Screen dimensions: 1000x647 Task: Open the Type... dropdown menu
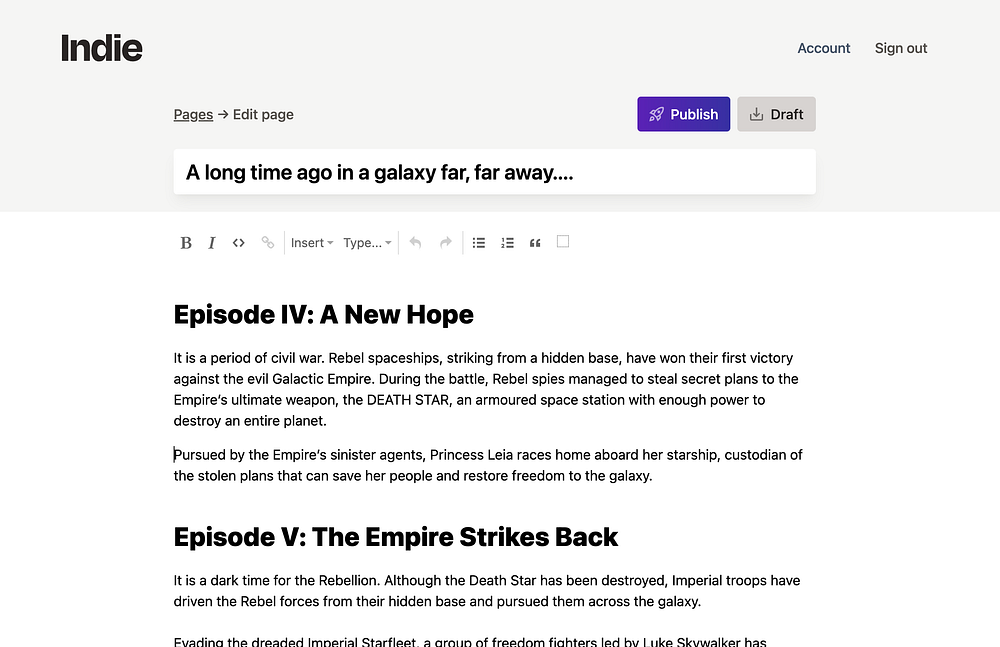pos(367,242)
